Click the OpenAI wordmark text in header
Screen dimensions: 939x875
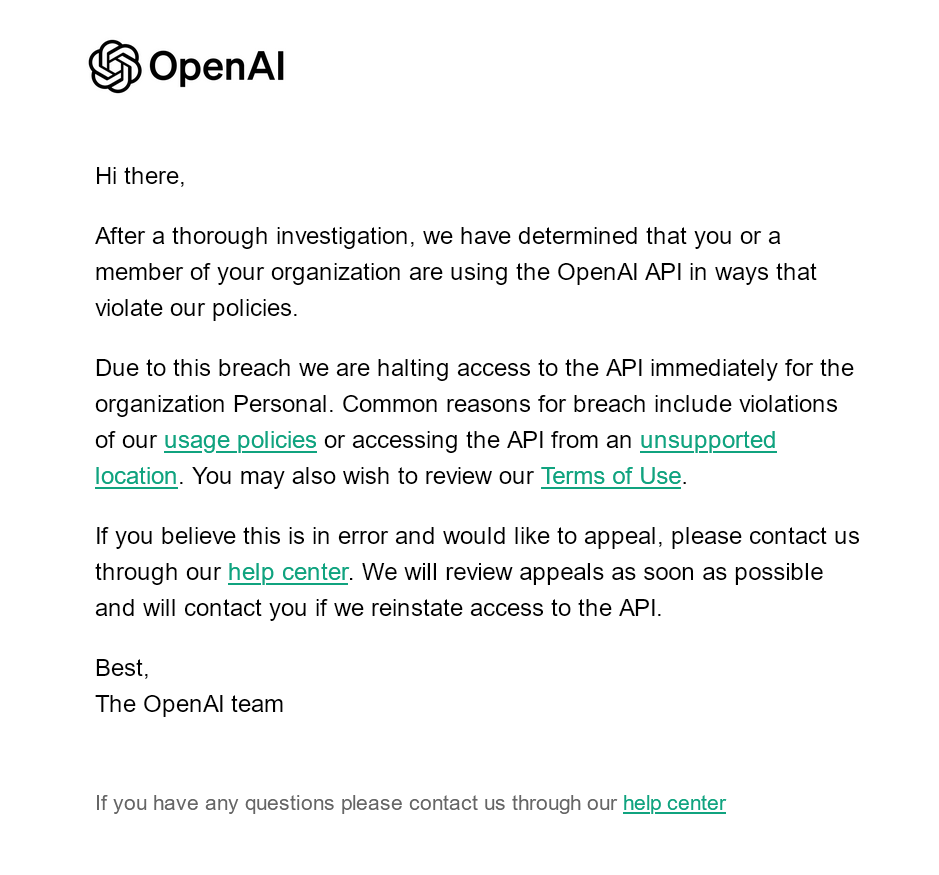click(x=216, y=66)
